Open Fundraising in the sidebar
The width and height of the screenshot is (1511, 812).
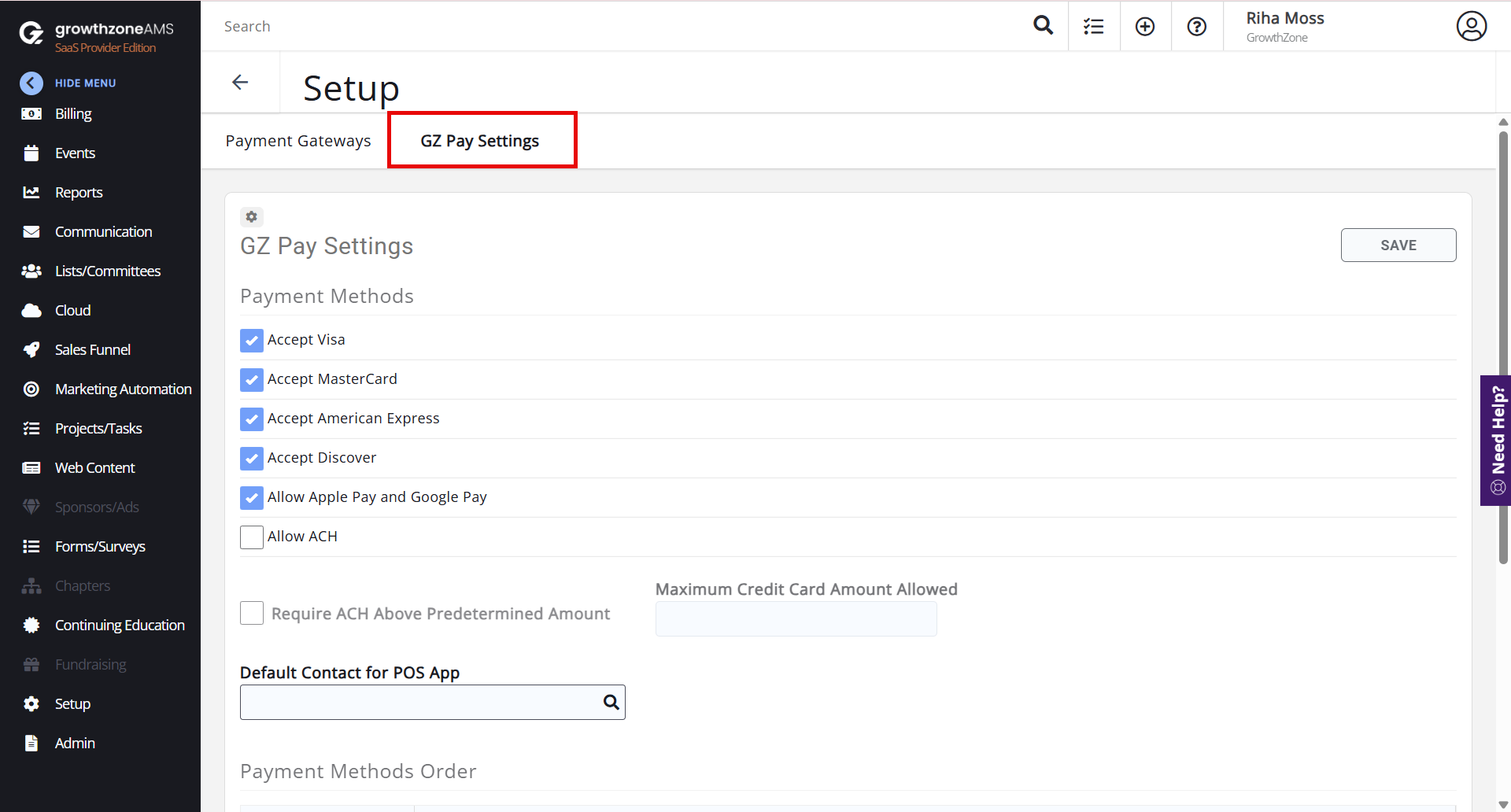click(x=91, y=665)
